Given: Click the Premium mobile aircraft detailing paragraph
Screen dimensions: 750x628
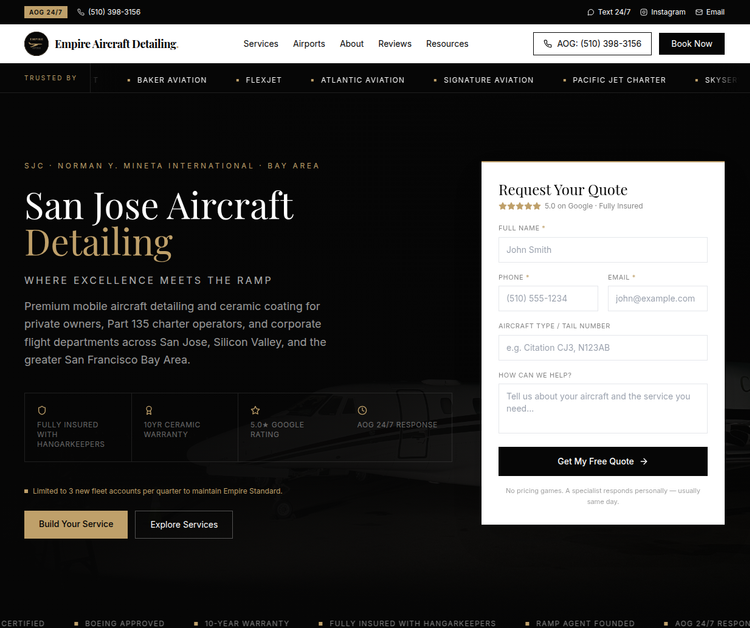Looking at the screenshot, I should click(x=175, y=333).
